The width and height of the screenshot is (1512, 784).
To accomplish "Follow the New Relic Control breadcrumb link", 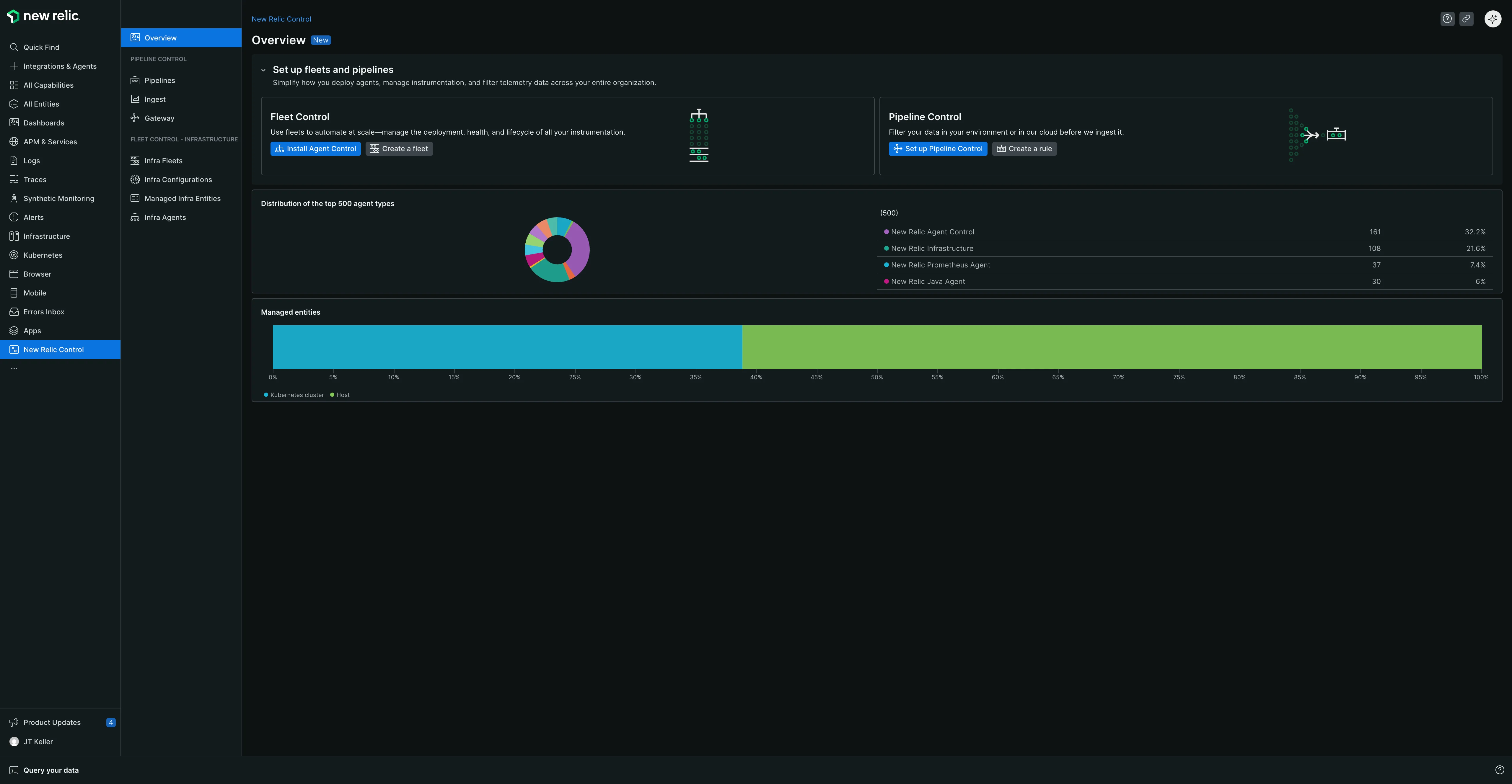I will [281, 19].
